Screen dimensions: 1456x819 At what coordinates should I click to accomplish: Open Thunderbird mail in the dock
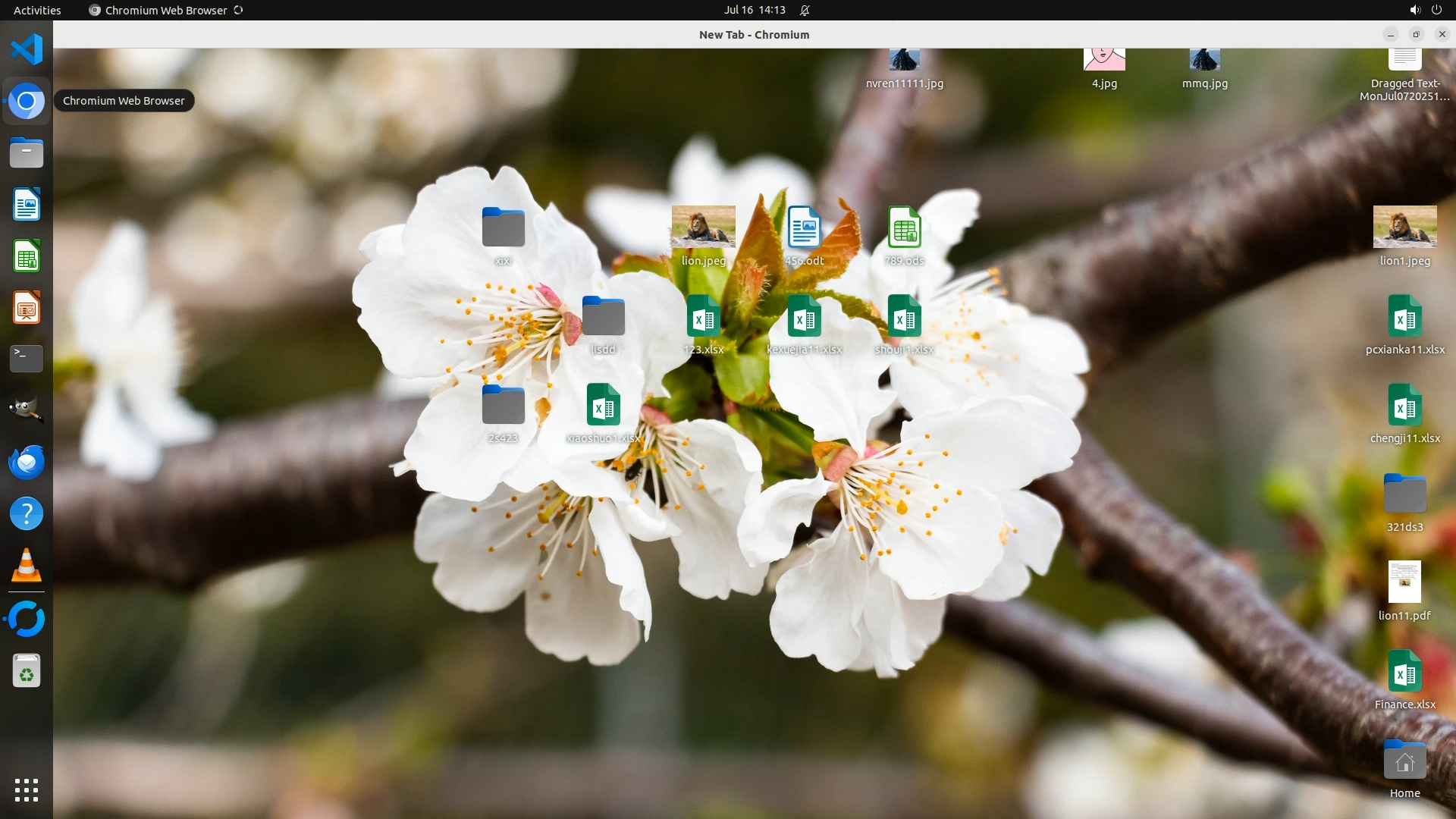pos(27,462)
